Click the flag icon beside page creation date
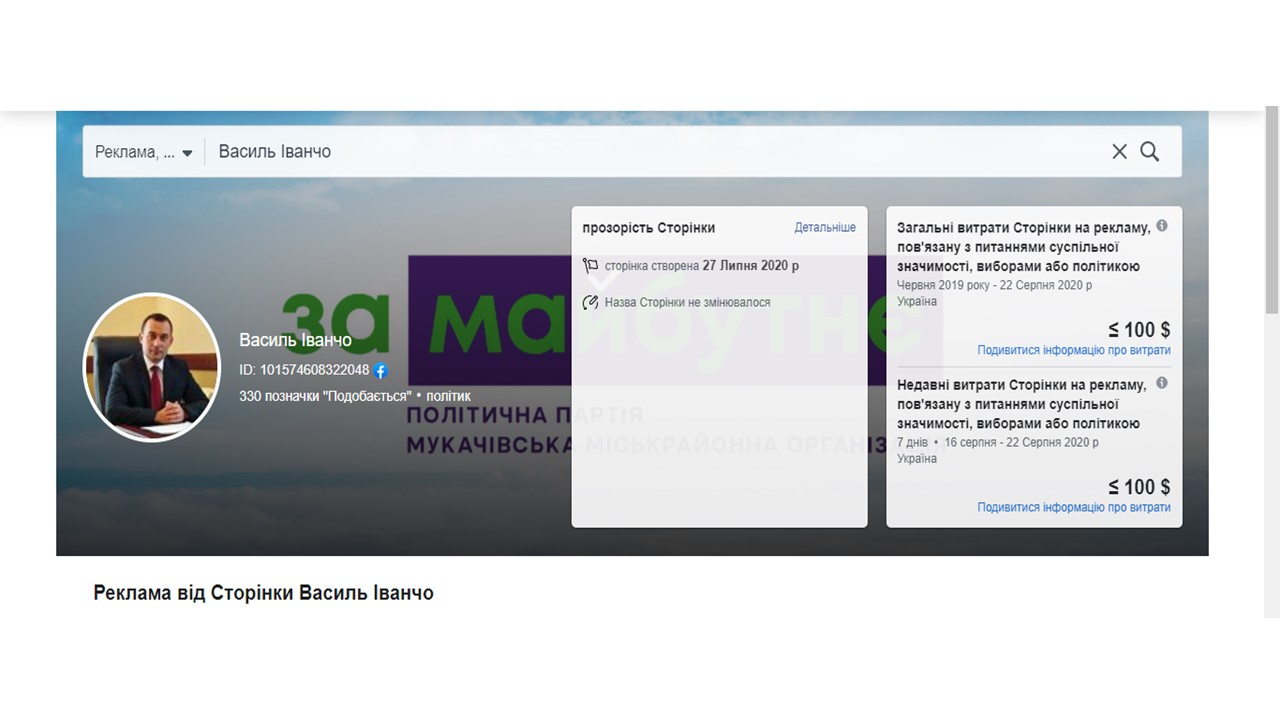 coord(591,266)
